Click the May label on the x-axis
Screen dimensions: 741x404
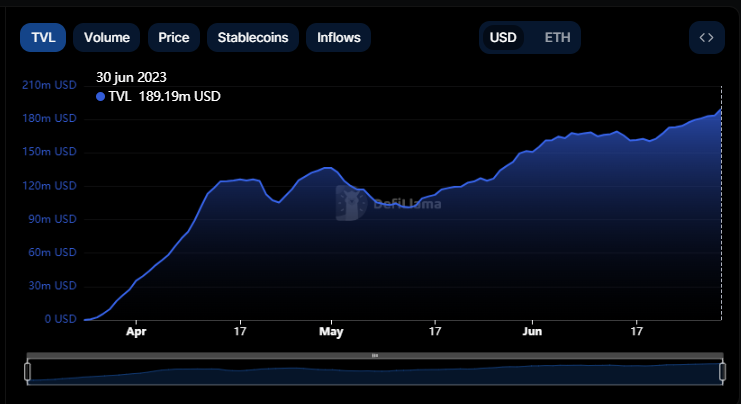[331, 330]
